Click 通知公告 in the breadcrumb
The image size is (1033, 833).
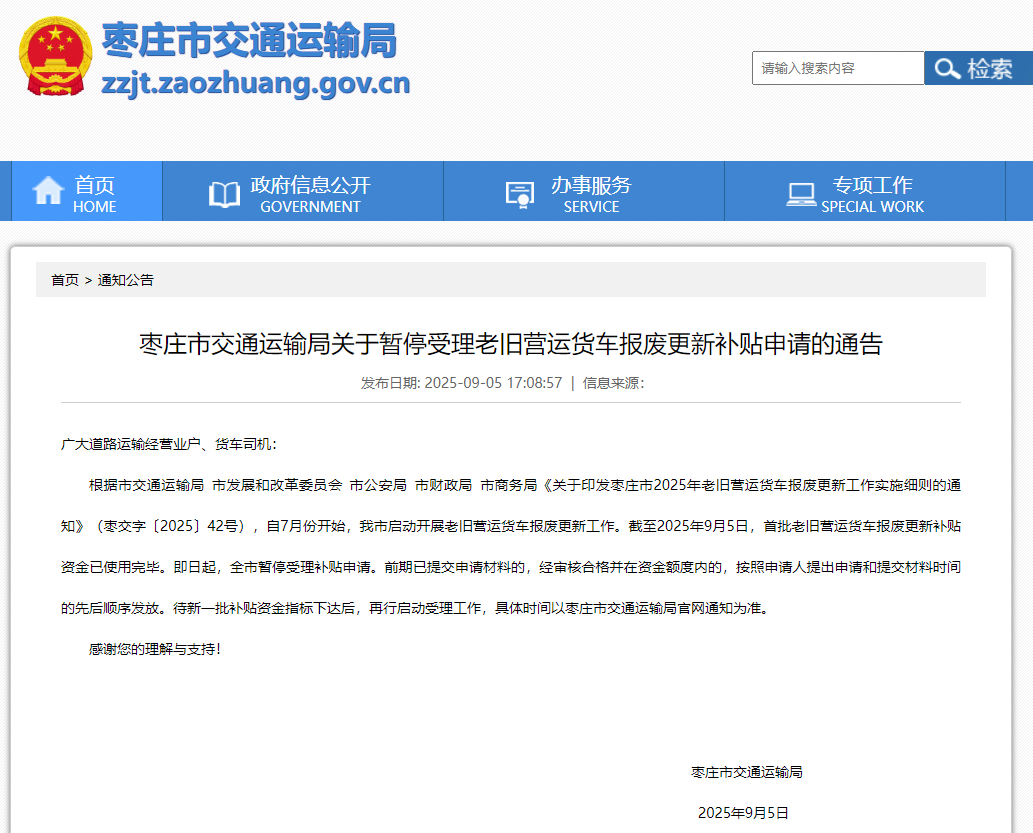[x=126, y=280]
